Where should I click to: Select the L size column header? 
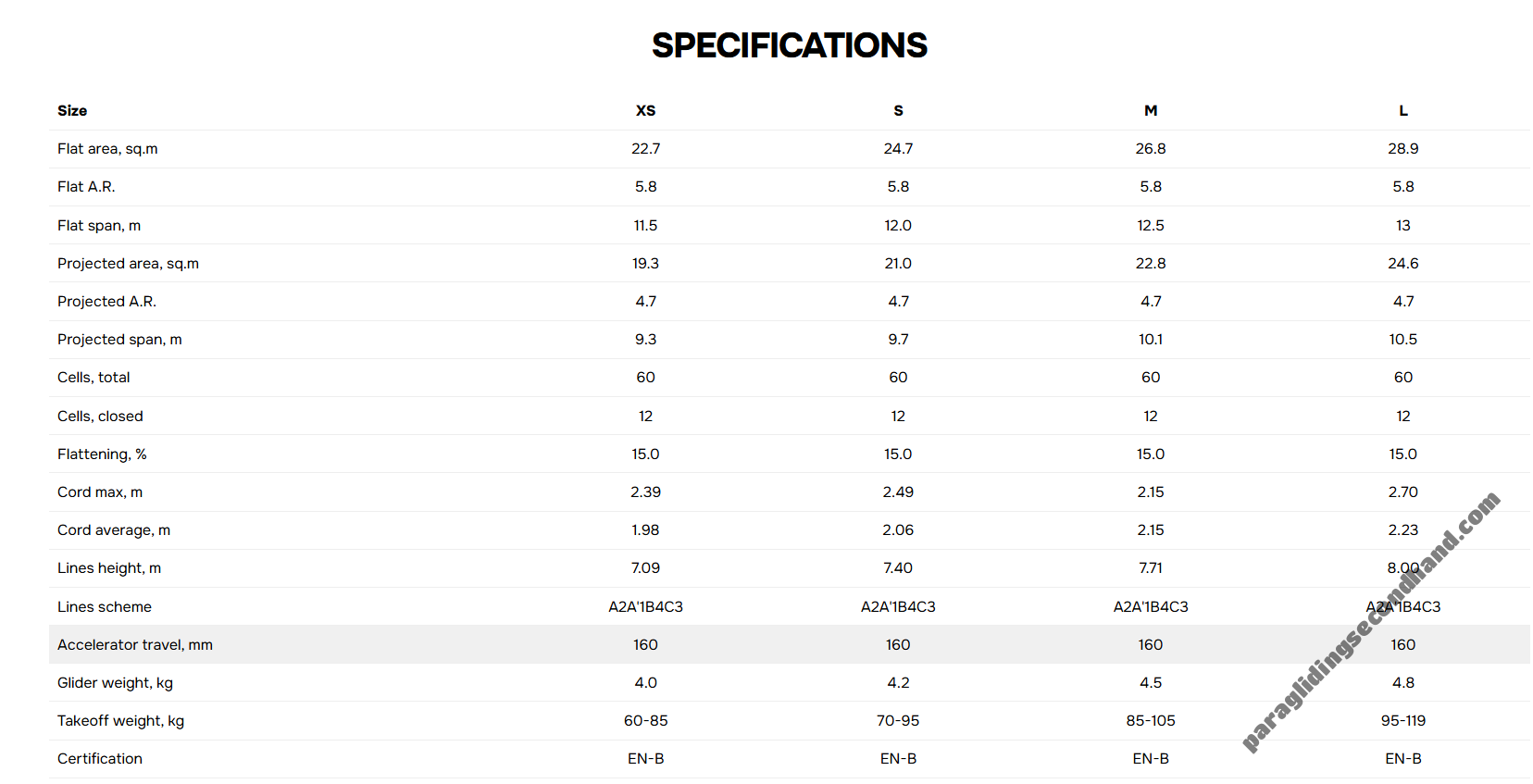point(1403,111)
